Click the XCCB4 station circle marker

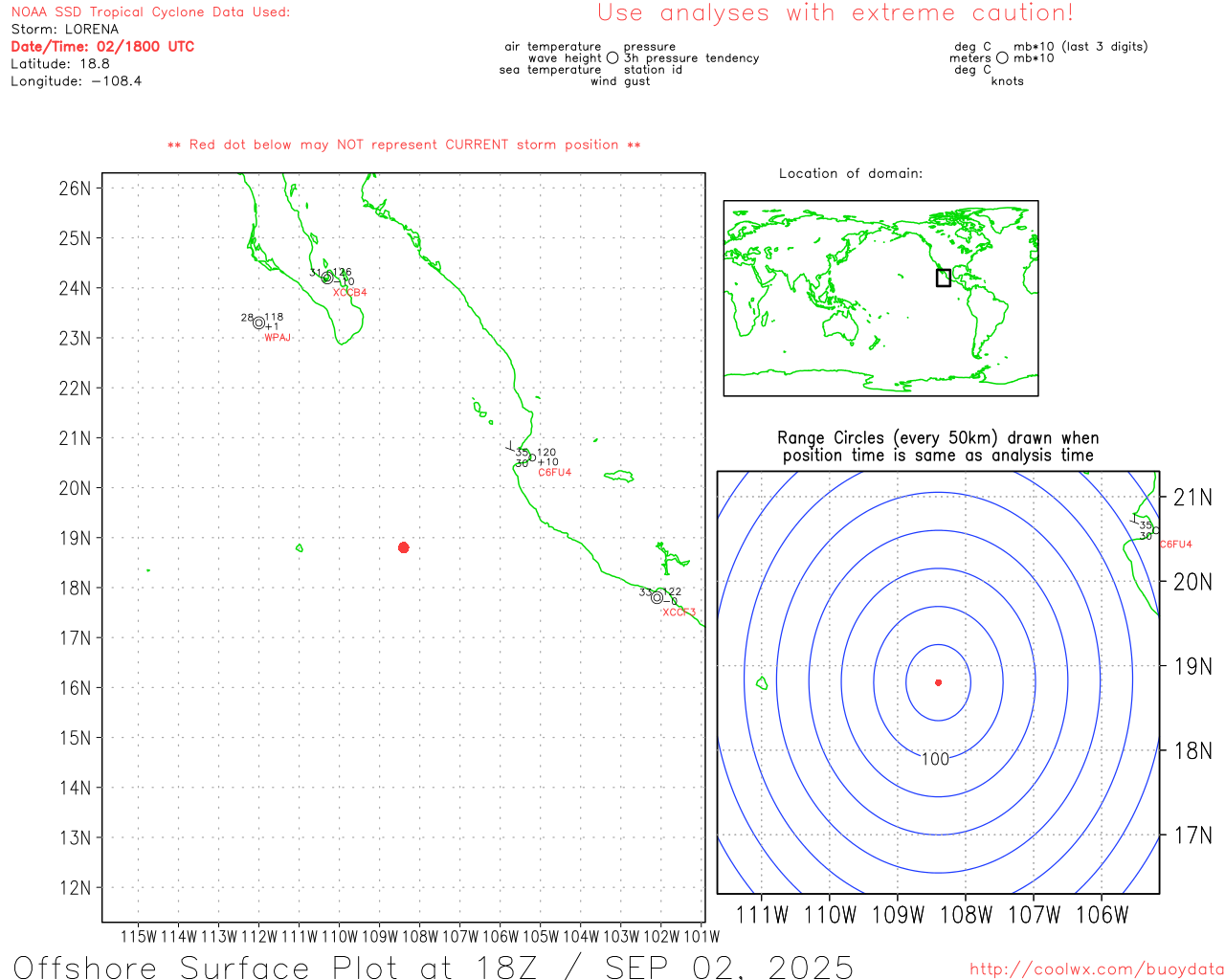pyautogui.click(x=327, y=278)
